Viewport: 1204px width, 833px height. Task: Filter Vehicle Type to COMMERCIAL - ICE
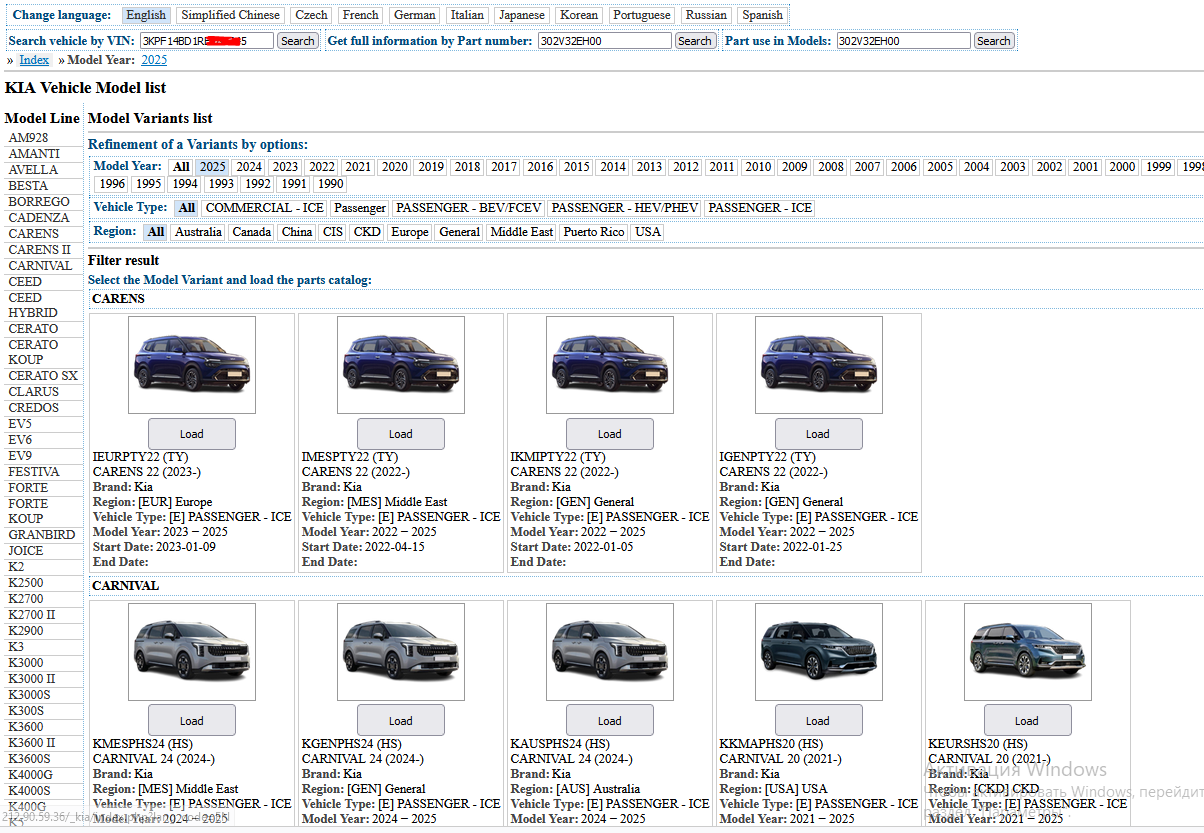tap(265, 208)
